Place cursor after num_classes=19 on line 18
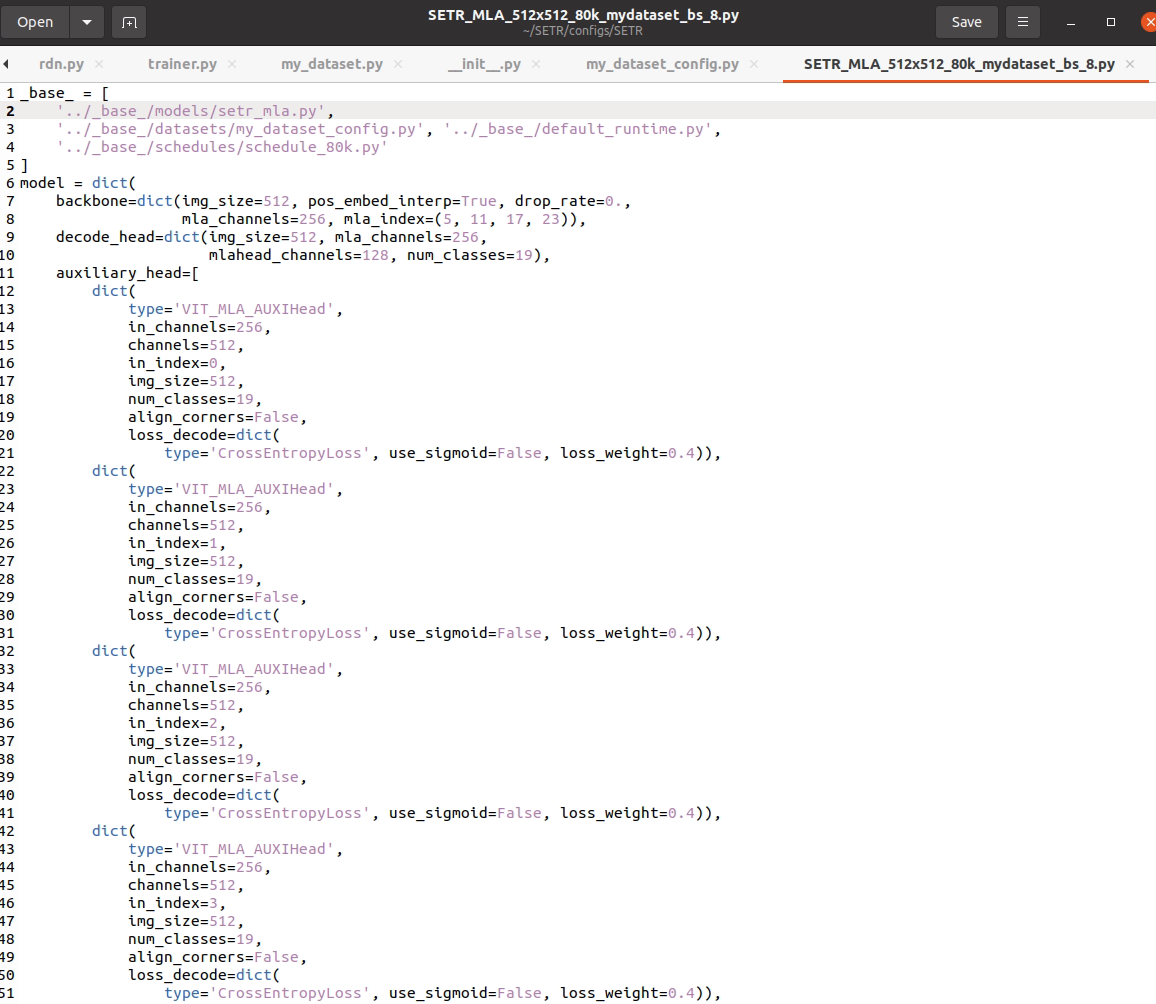 click(x=253, y=399)
